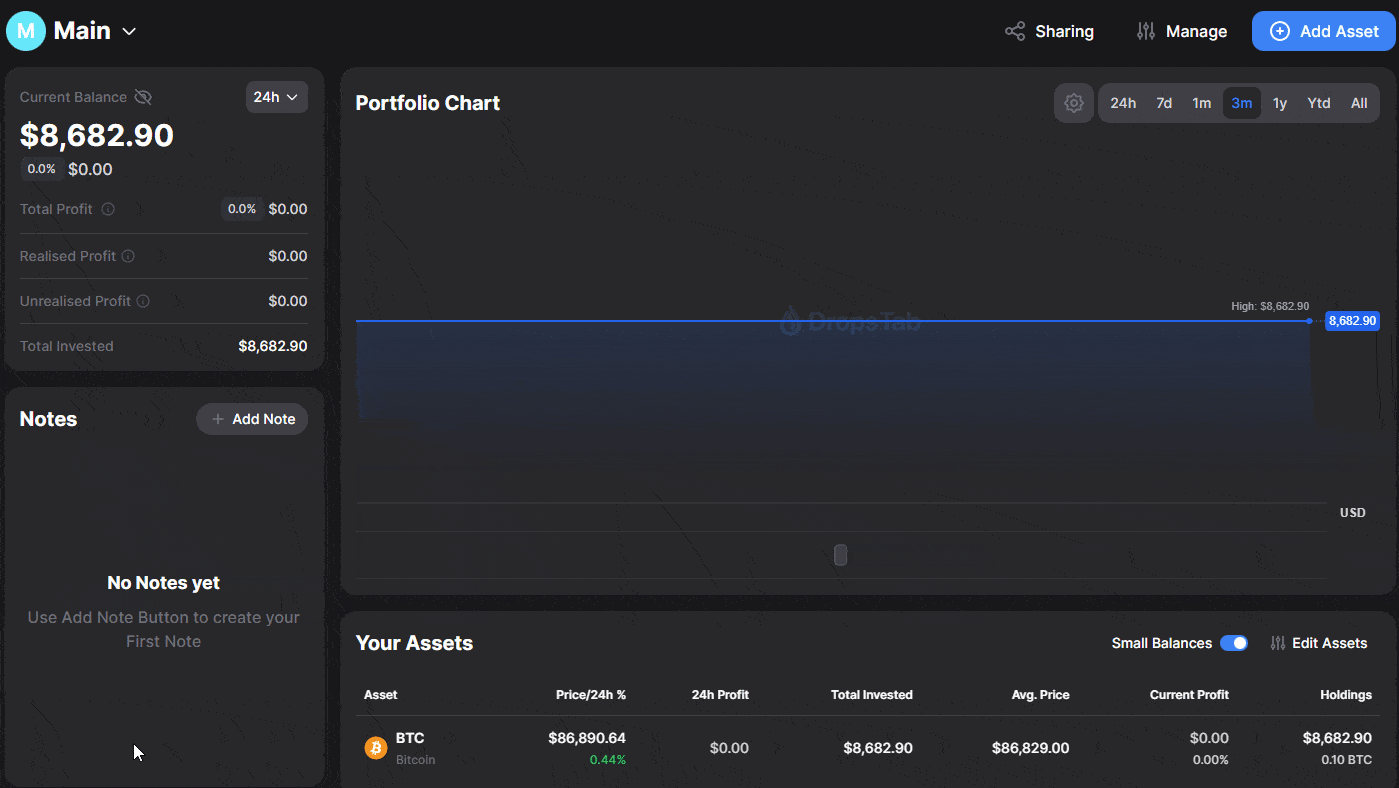
Task: Click the Bitcoin coin icon
Action: coord(376,748)
